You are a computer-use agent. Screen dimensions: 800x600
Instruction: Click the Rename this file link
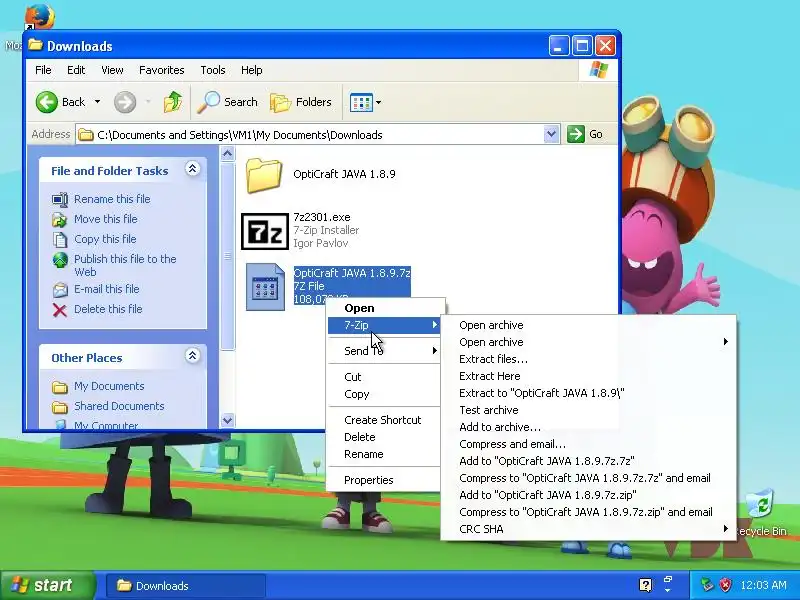(x=112, y=199)
